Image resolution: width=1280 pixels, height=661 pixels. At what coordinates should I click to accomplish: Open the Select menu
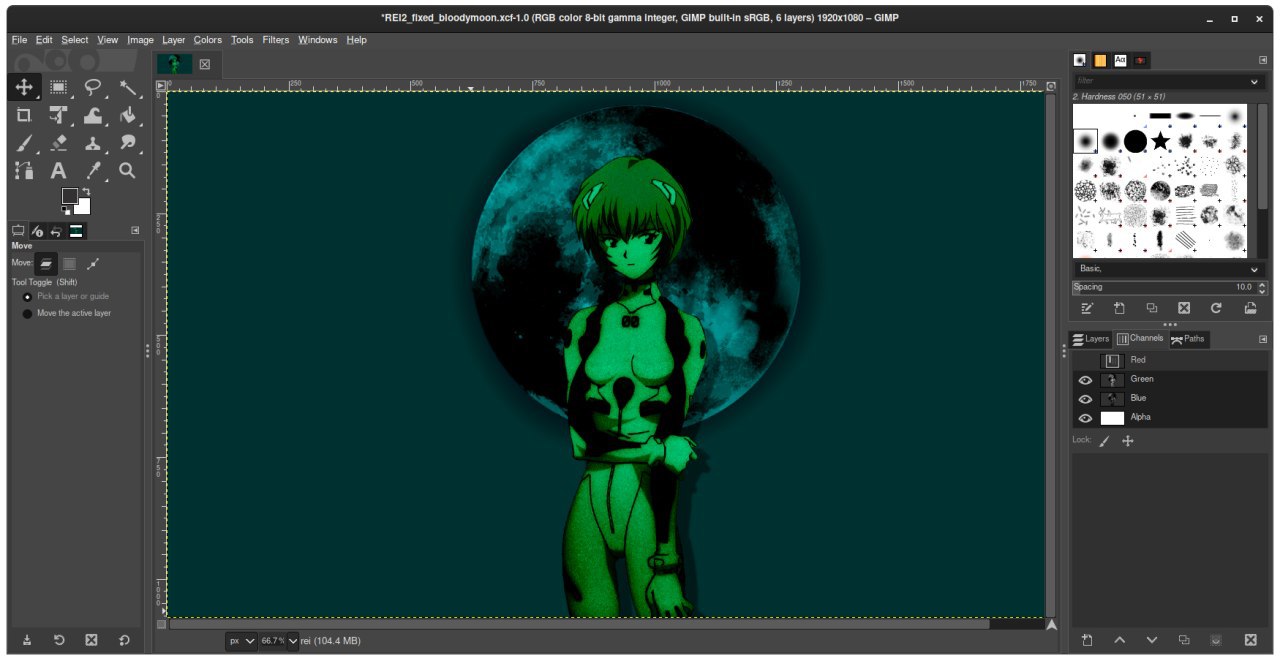(x=75, y=40)
